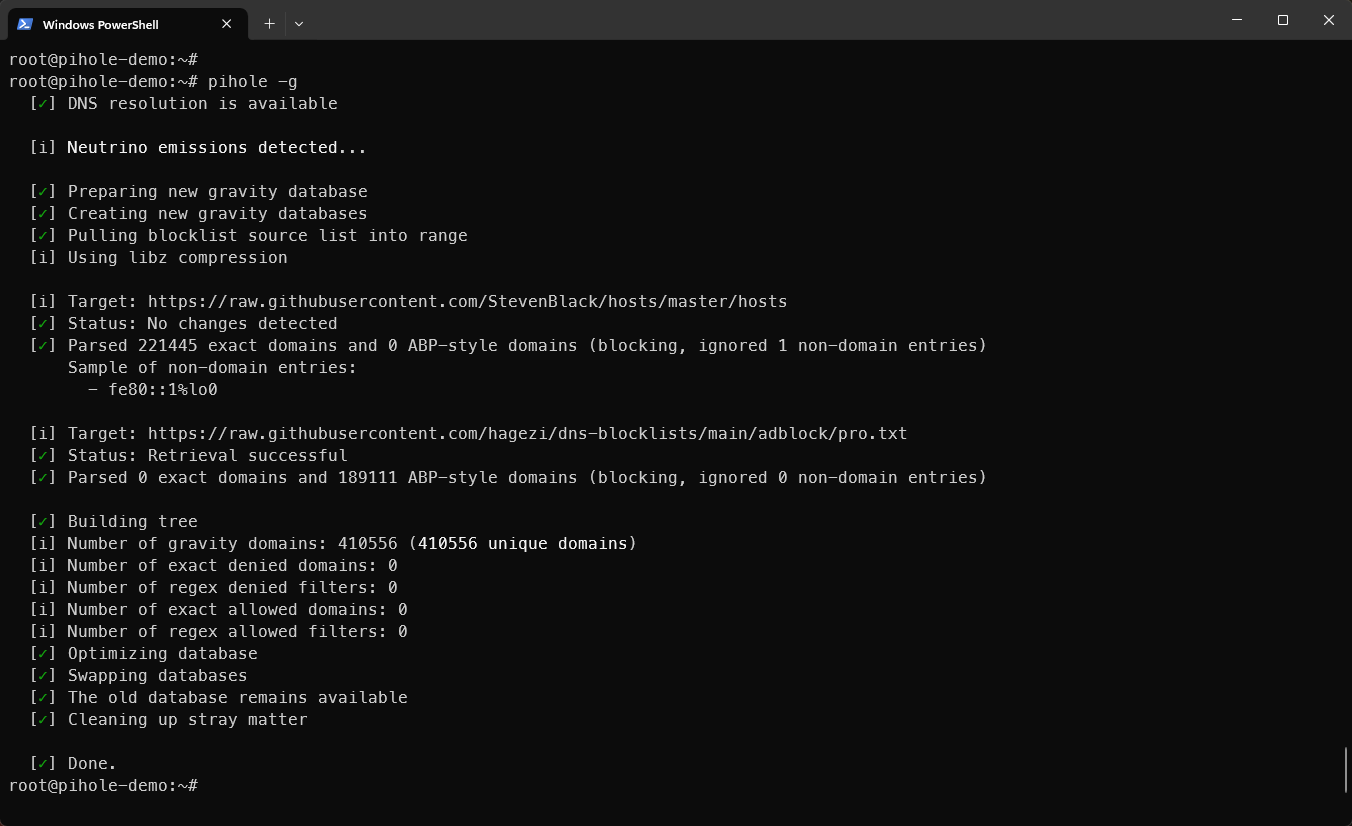Click the green check beside 'Done.'
The height and width of the screenshot is (826, 1352).
click(43, 763)
